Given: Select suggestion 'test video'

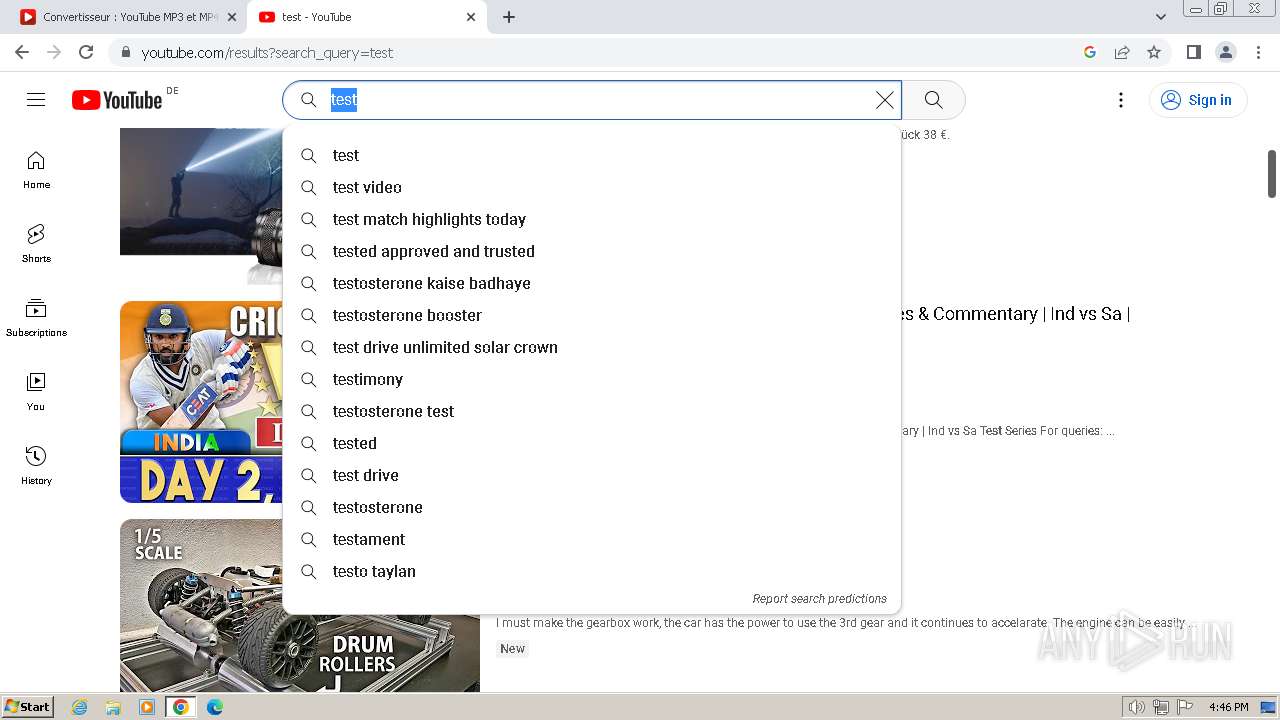Looking at the screenshot, I should 592,187.
